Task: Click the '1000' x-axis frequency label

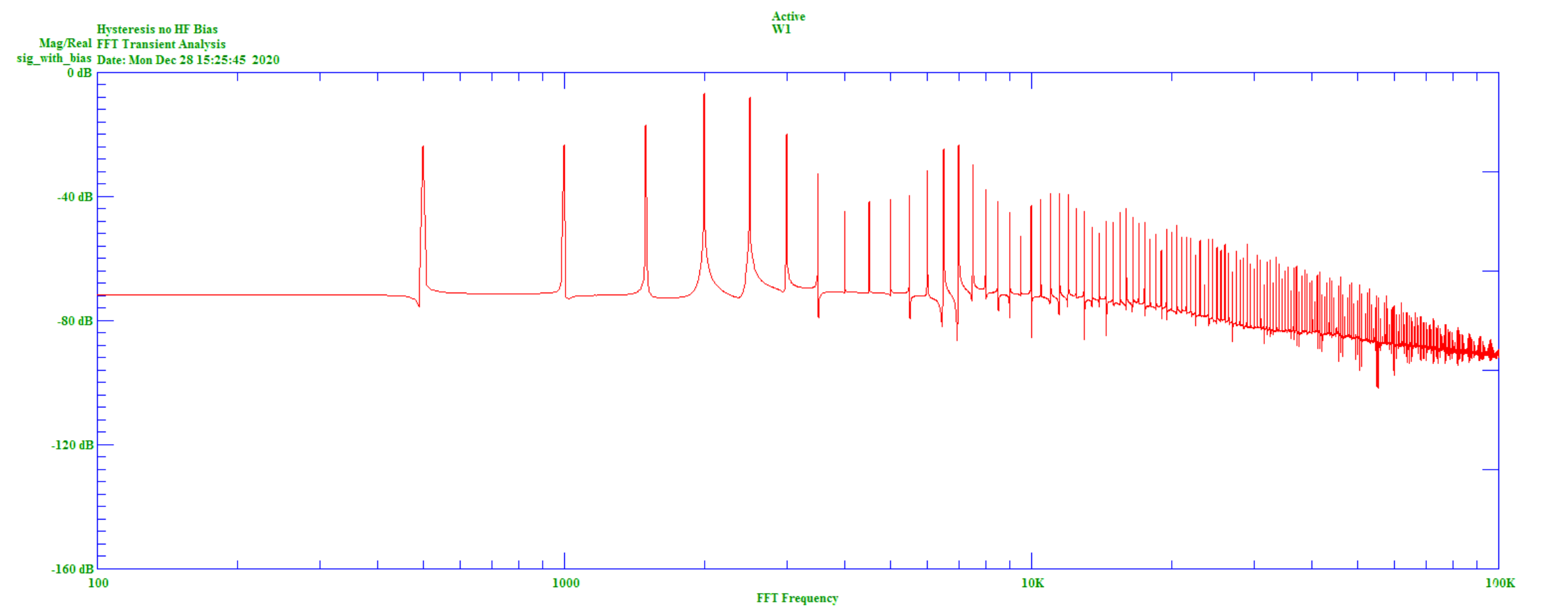Action: [x=566, y=583]
